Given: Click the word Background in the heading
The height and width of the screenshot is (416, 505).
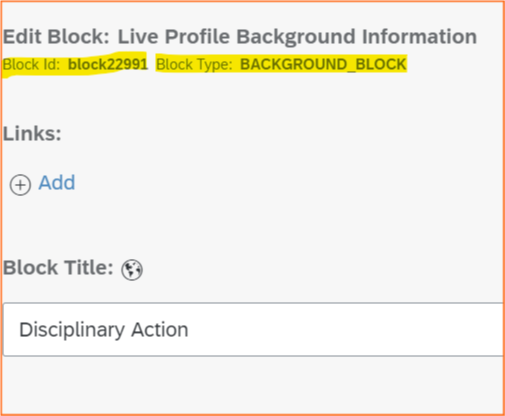Looking at the screenshot, I should [296, 37].
